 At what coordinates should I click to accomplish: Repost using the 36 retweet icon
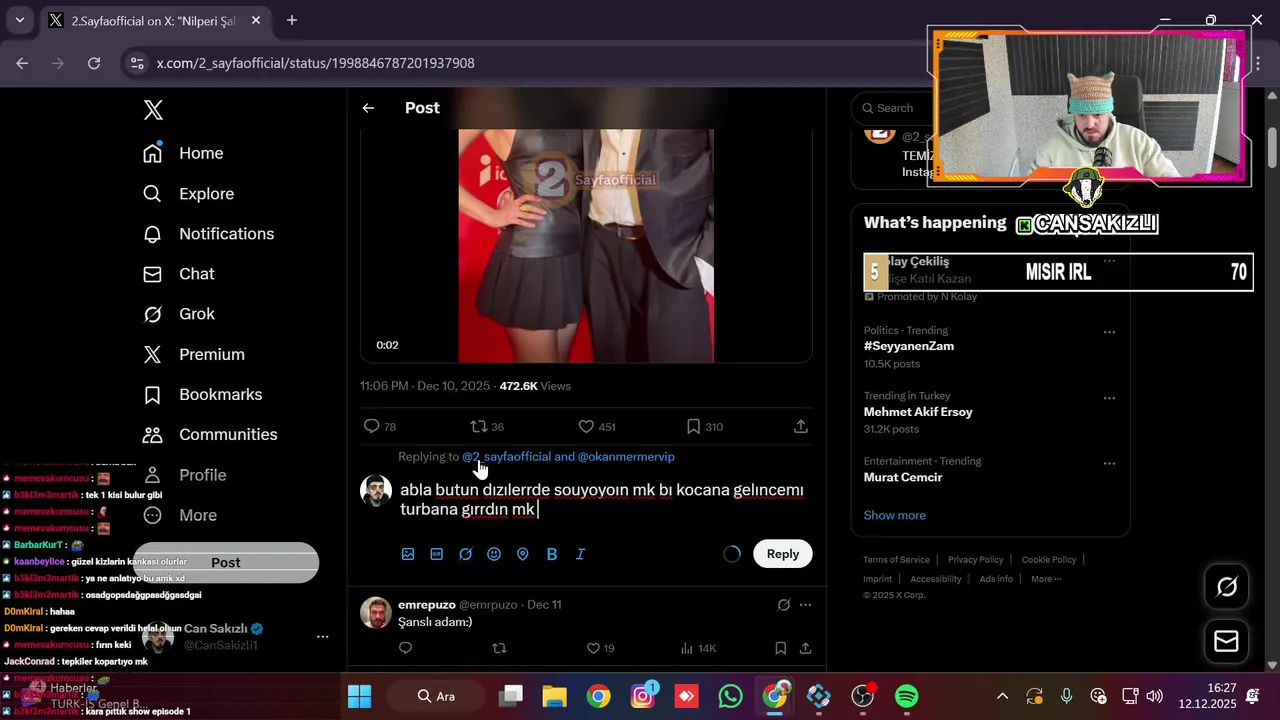[479, 426]
